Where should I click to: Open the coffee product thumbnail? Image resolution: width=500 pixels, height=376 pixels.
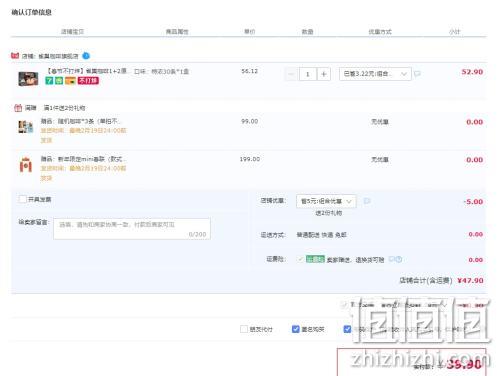(x=28, y=79)
